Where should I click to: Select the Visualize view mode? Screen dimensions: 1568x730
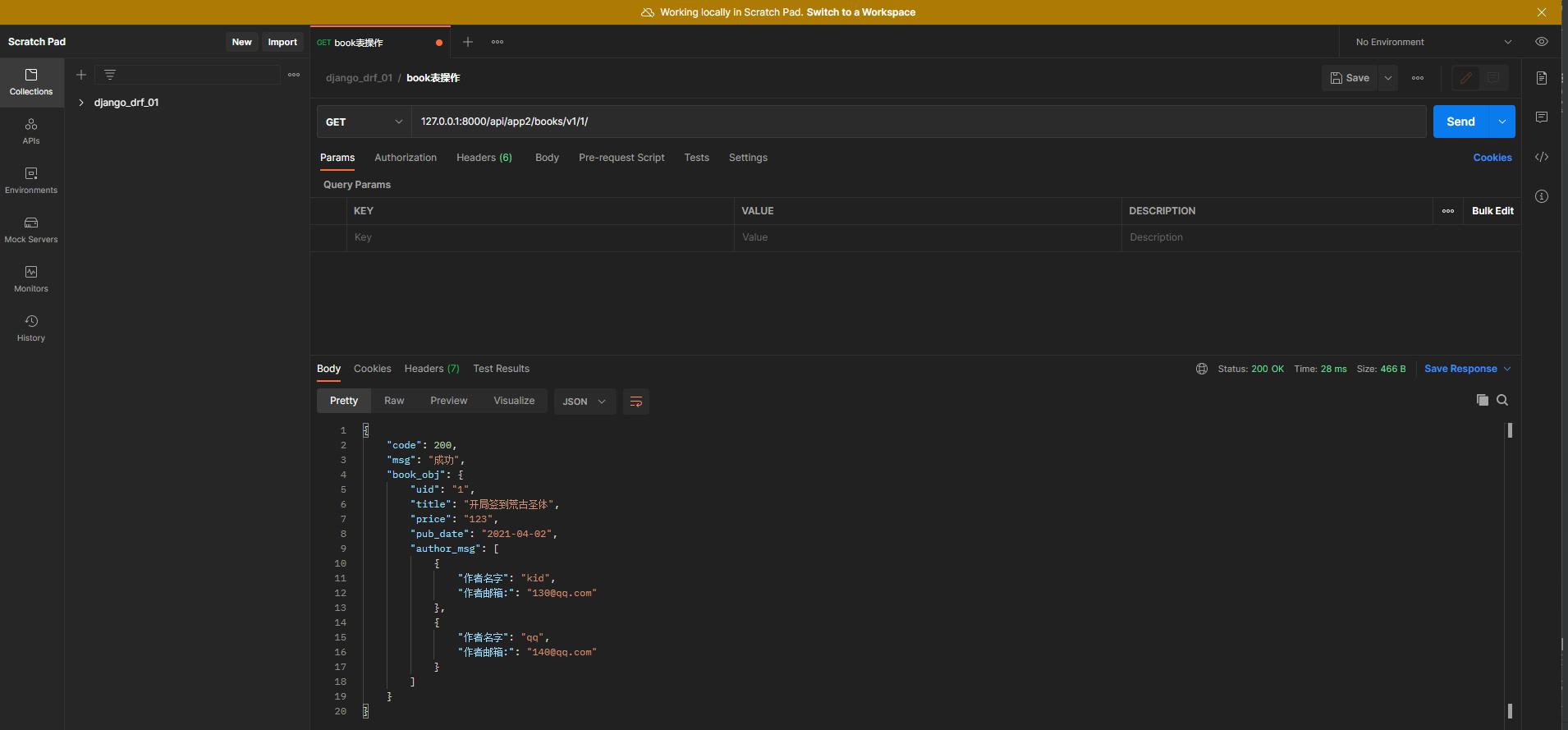[x=514, y=401]
